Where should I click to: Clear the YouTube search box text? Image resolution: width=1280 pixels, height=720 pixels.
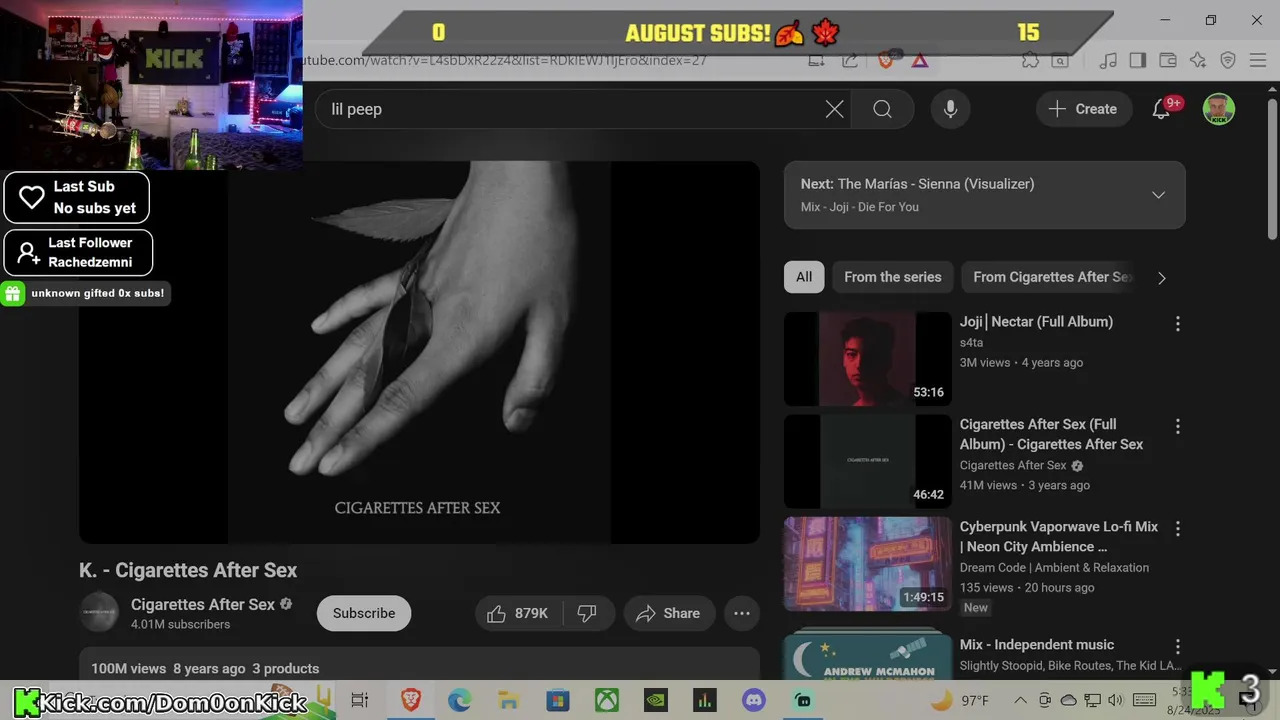point(834,109)
